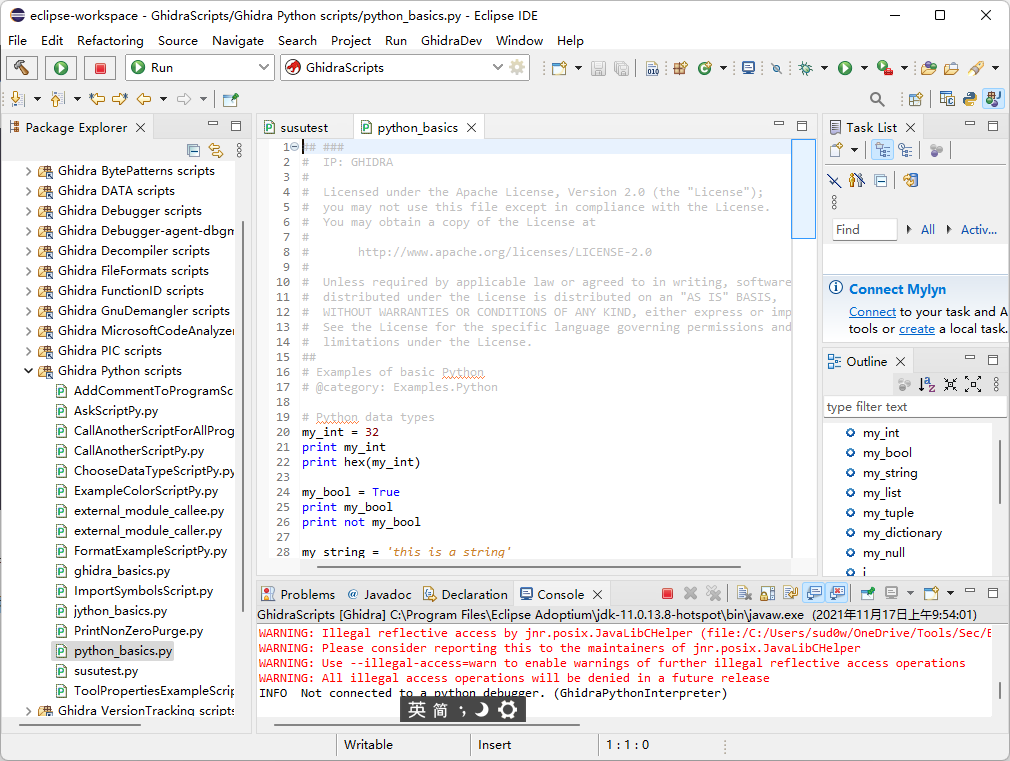The image size is (1010, 761).
Task: Click the New Java Class green C icon
Action: pyautogui.click(x=704, y=68)
